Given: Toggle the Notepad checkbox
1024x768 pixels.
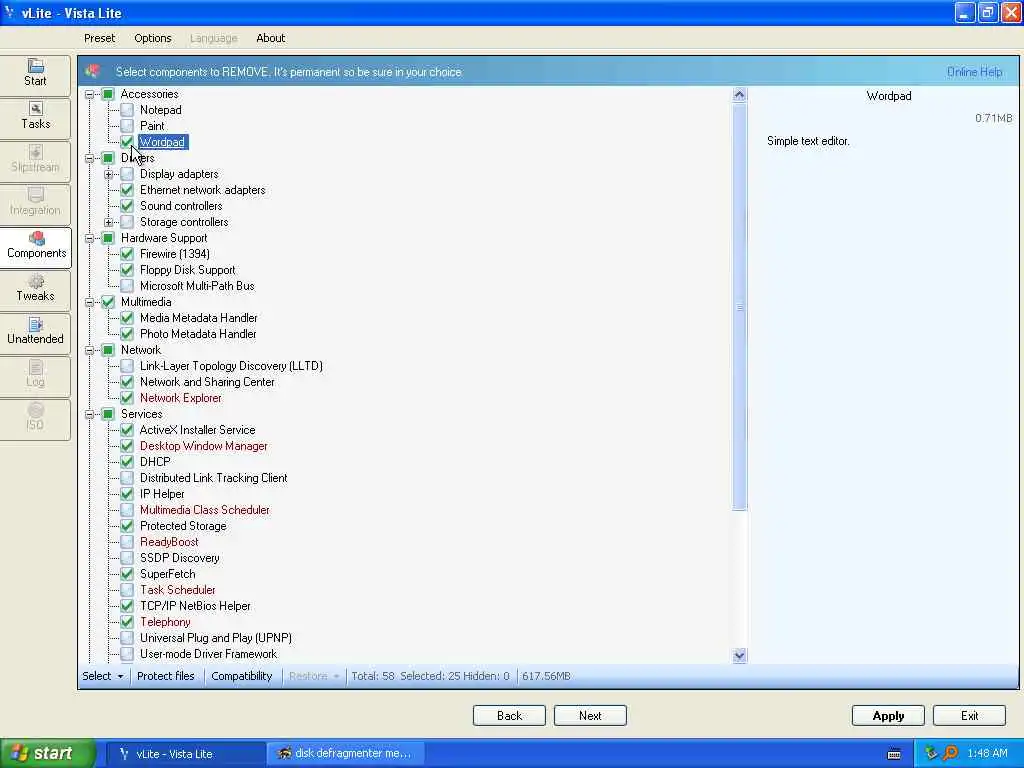Looking at the screenshot, I should (x=127, y=110).
